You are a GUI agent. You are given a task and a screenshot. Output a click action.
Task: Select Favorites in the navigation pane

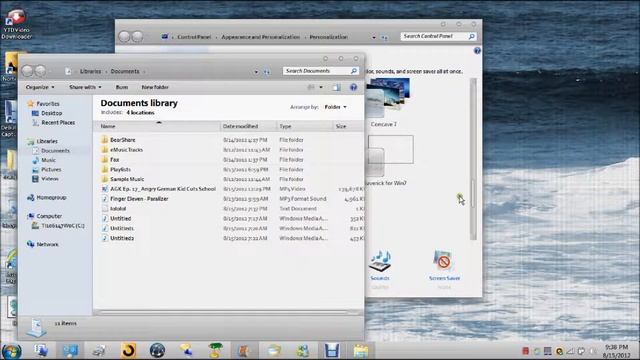[x=43, y=104]
